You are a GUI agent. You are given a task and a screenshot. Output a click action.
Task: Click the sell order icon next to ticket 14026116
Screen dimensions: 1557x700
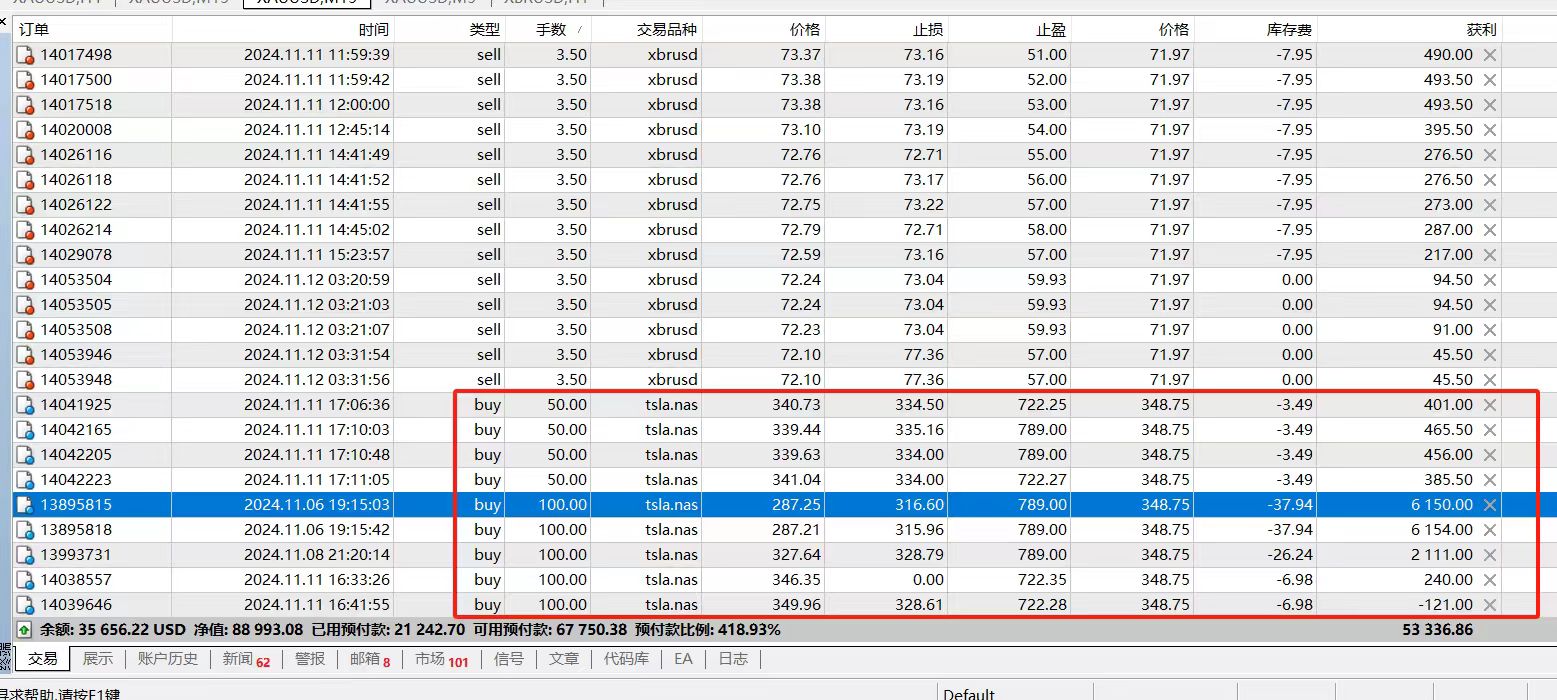click(24, 154)
